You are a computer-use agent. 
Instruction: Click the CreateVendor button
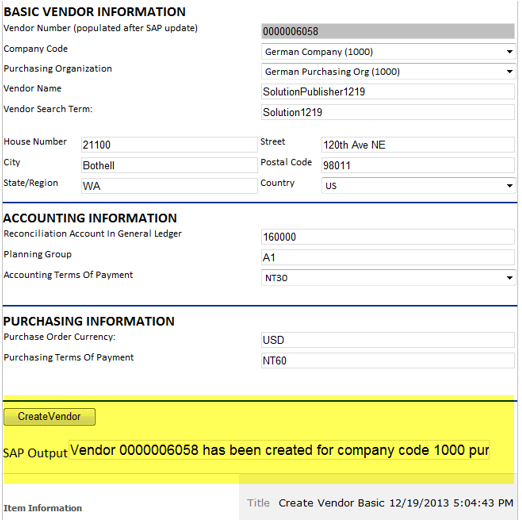click(x=50, y=417)
